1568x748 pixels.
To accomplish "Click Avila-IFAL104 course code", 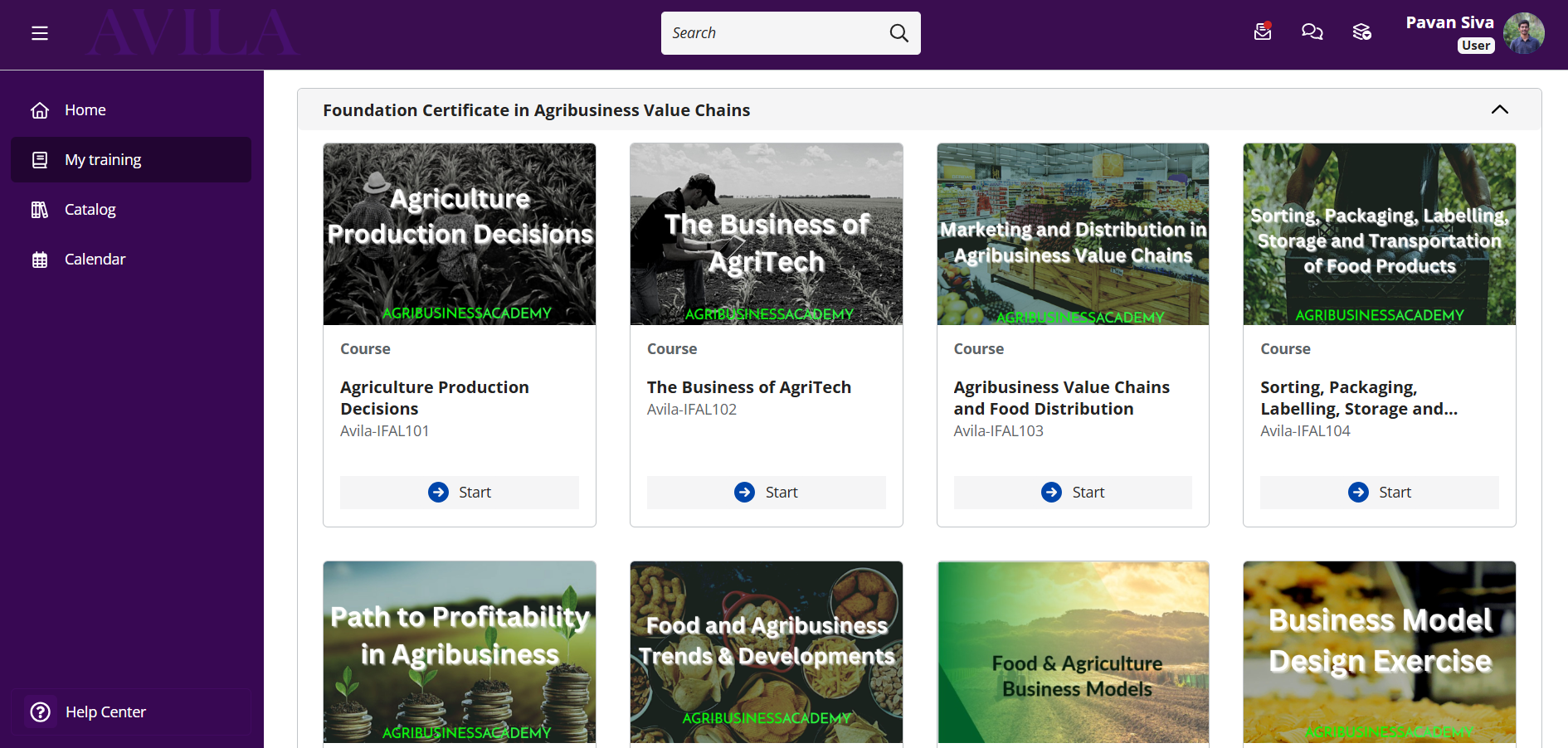I will [x=1306, y=431].
